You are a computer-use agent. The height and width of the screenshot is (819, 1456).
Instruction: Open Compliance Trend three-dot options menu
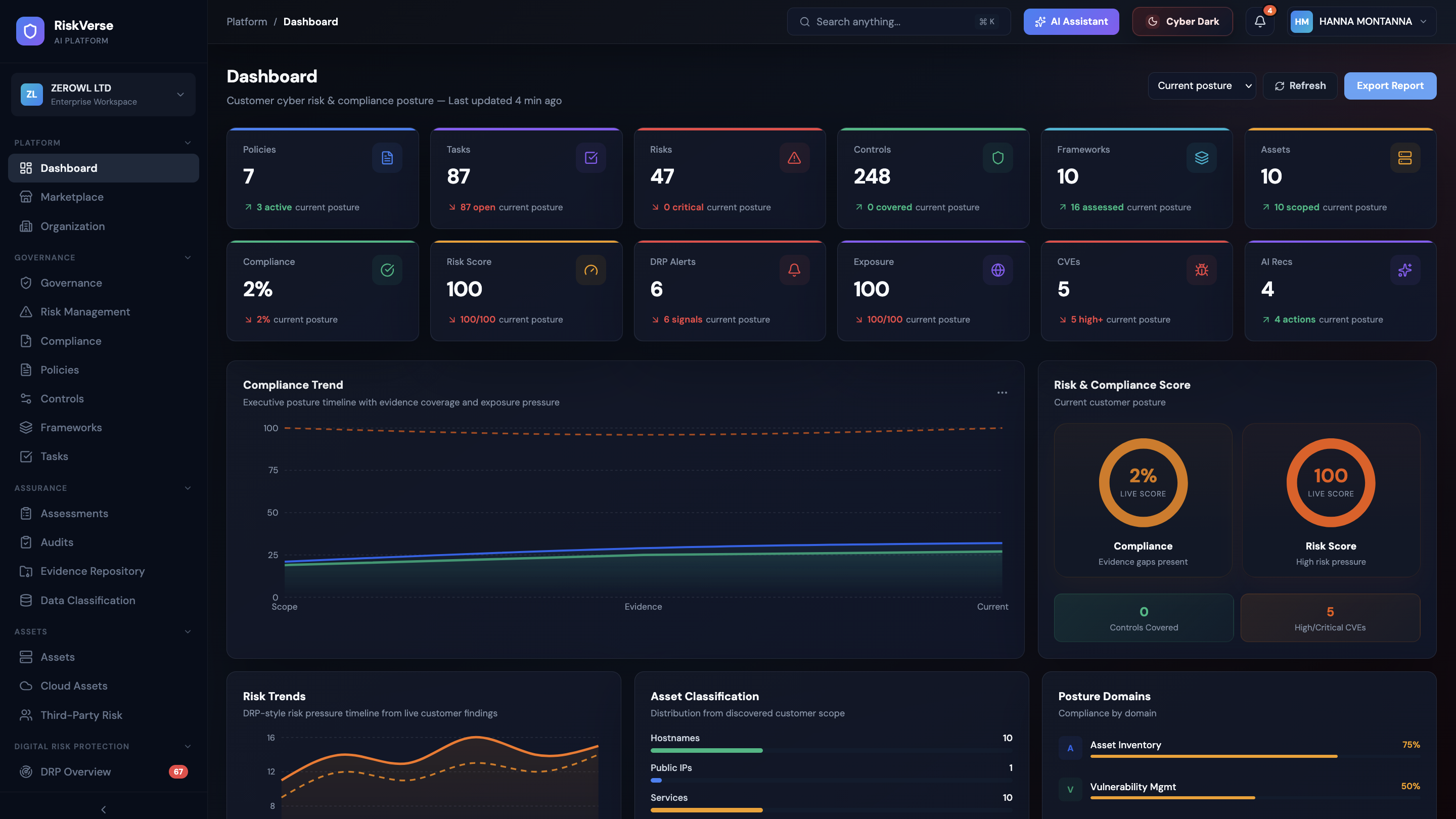pos(1002,393)
